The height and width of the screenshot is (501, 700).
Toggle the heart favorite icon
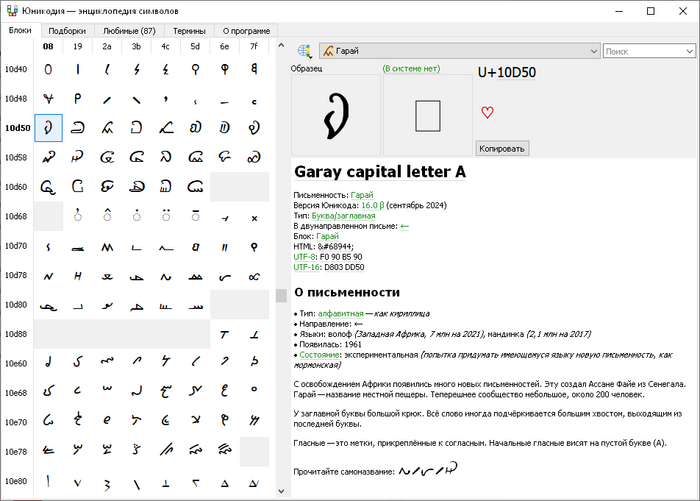click(487, 112)
